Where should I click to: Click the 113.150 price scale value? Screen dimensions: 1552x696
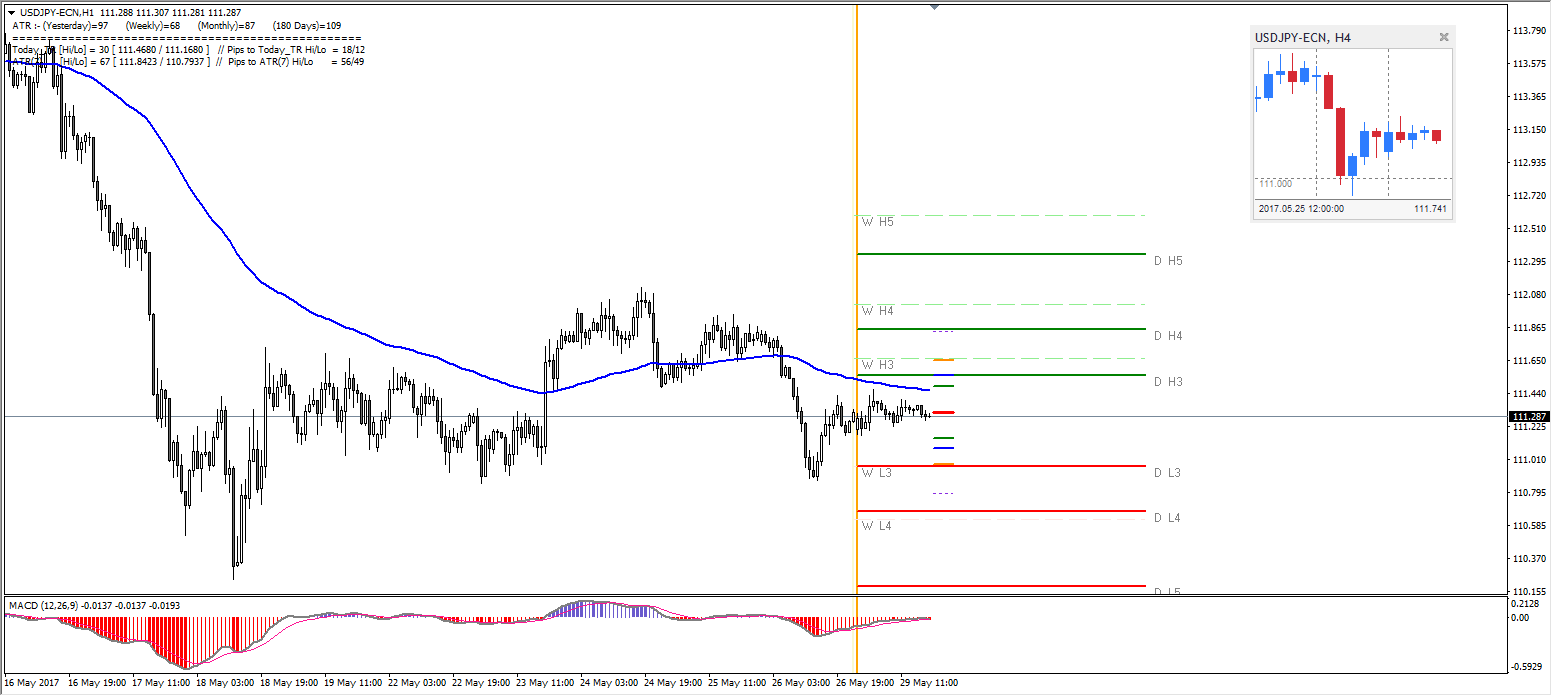1530,130
